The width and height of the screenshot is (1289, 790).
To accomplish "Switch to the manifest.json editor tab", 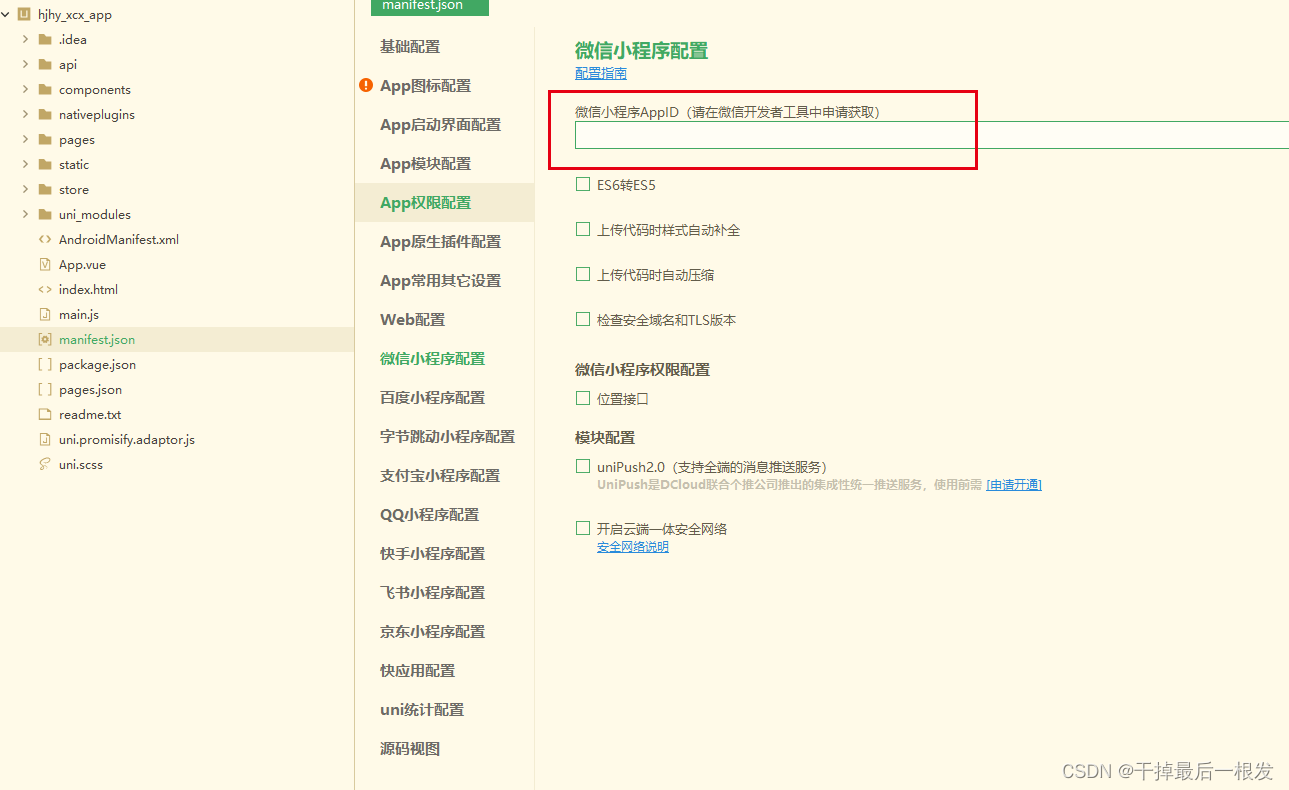I will (429, 6).
